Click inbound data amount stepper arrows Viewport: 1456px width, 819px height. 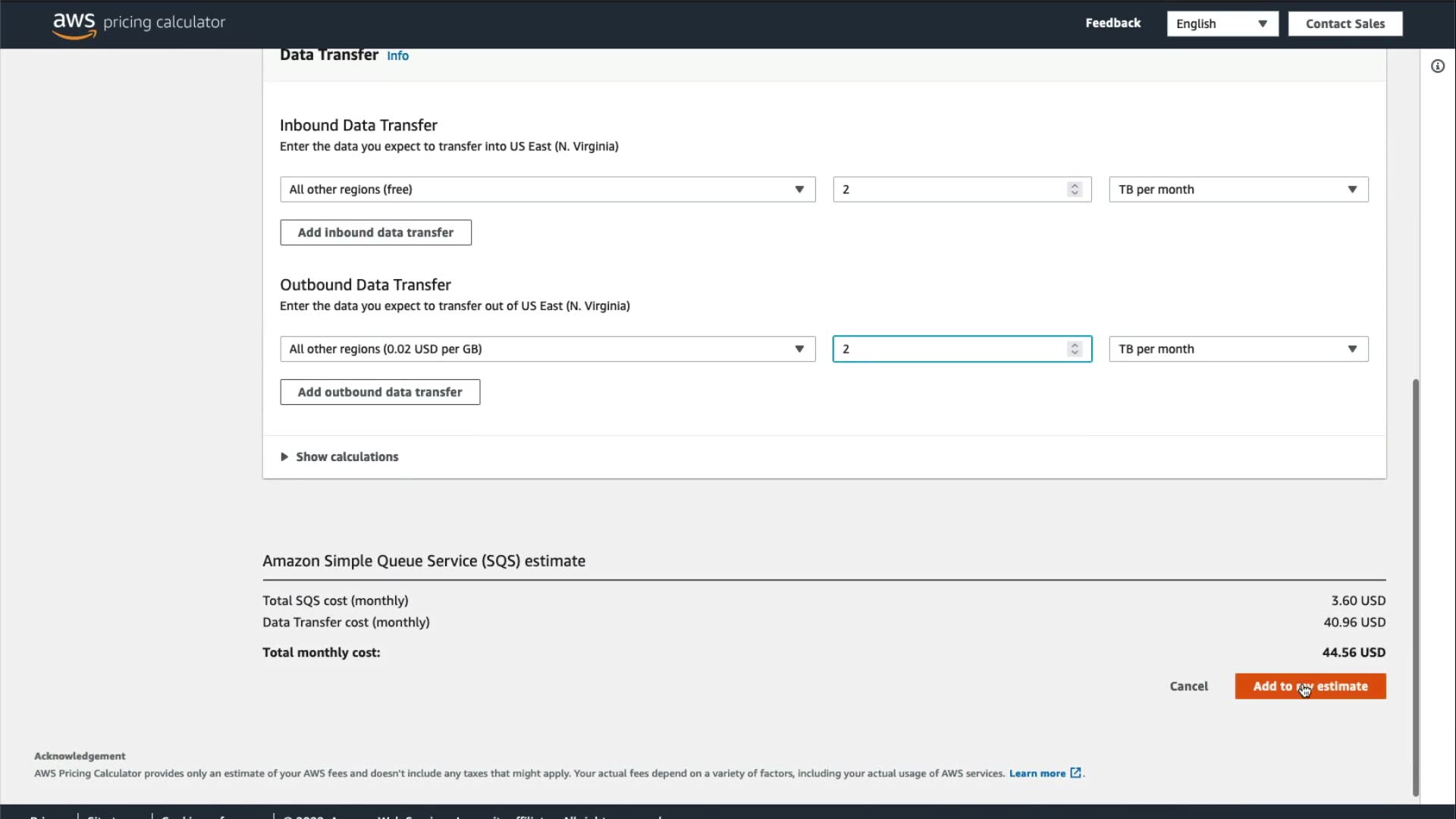click(1074, 190)
